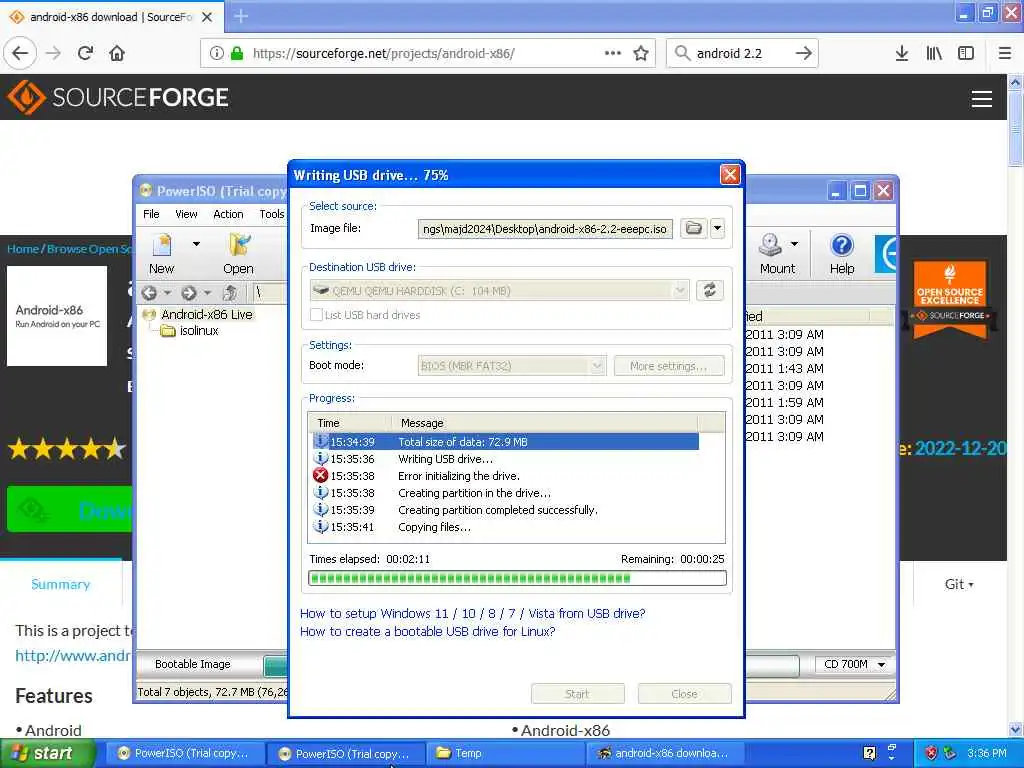The height and width of the screenshot is (768, 1024).
Task: Expand the Mount button dropdown arrow
Action: tap(794, 244)
